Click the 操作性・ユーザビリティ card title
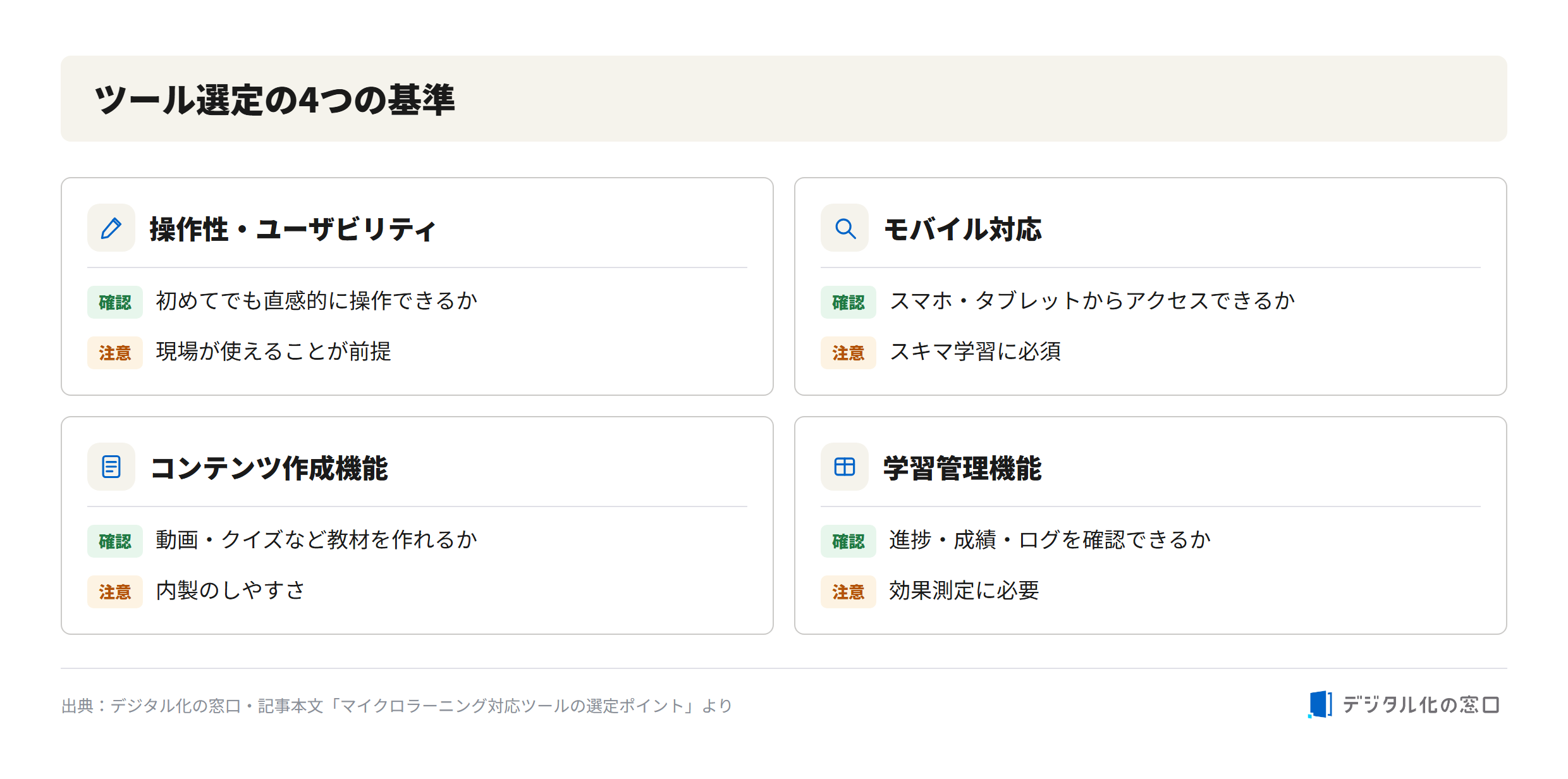This screenshot has height=779, width=1568. tap(293, 229)
